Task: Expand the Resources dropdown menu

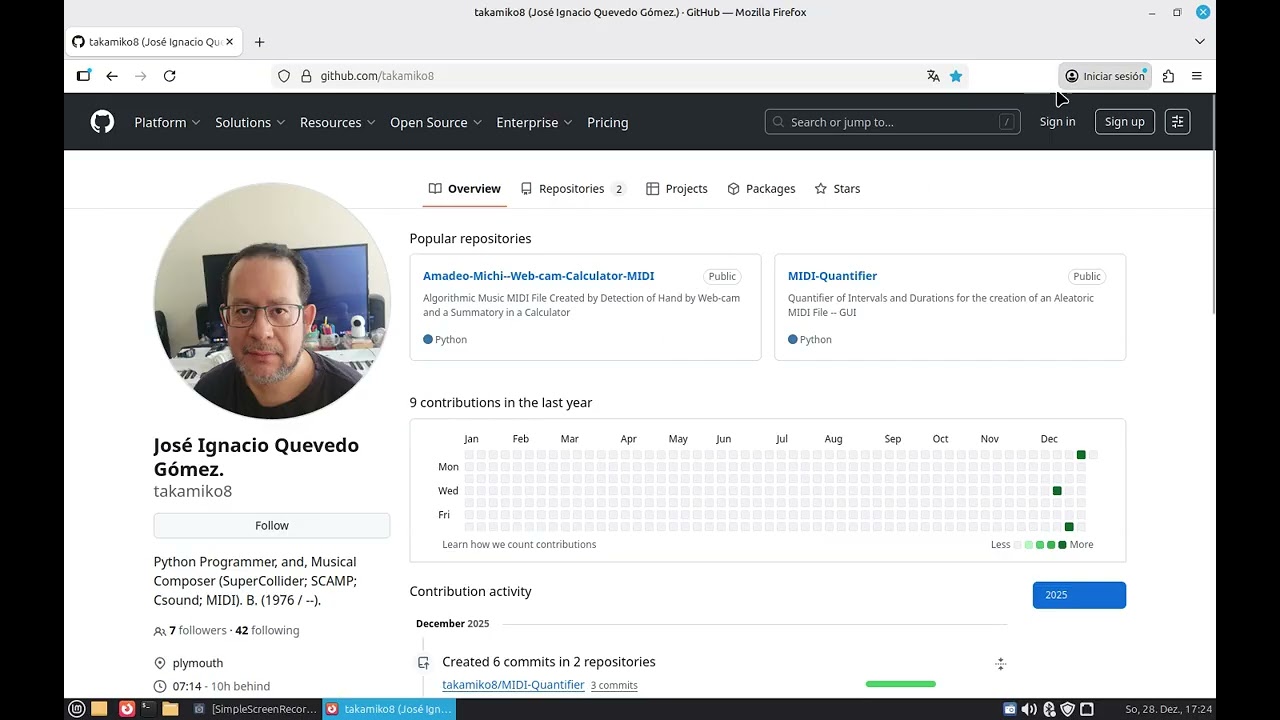Action: (x=337, y=122)
